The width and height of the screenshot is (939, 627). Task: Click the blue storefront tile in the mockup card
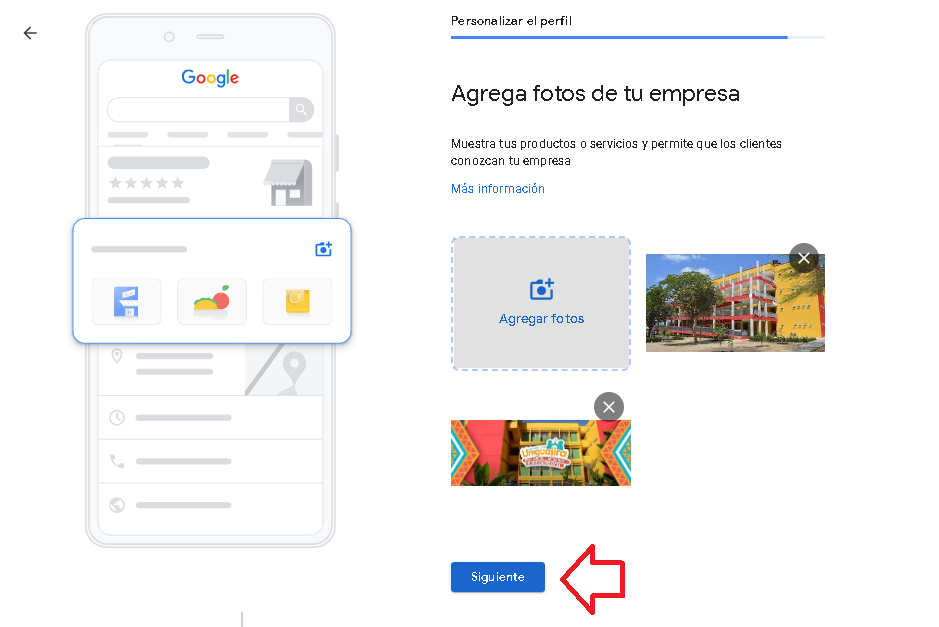click(126, 301)
